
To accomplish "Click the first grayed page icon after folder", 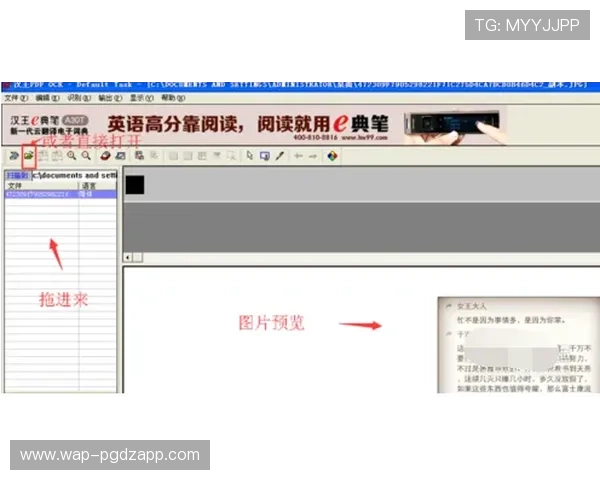I will [43, 156].
